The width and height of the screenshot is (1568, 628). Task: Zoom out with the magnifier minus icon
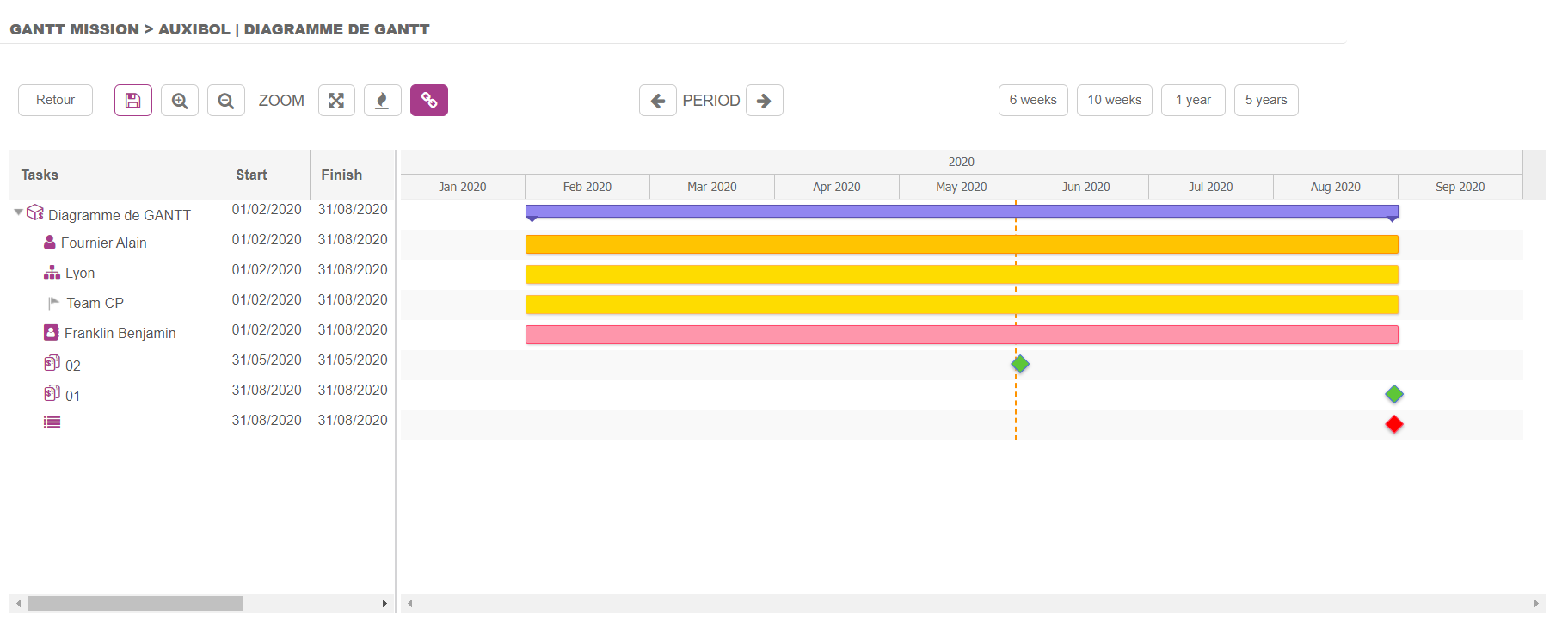click(226, 101)
